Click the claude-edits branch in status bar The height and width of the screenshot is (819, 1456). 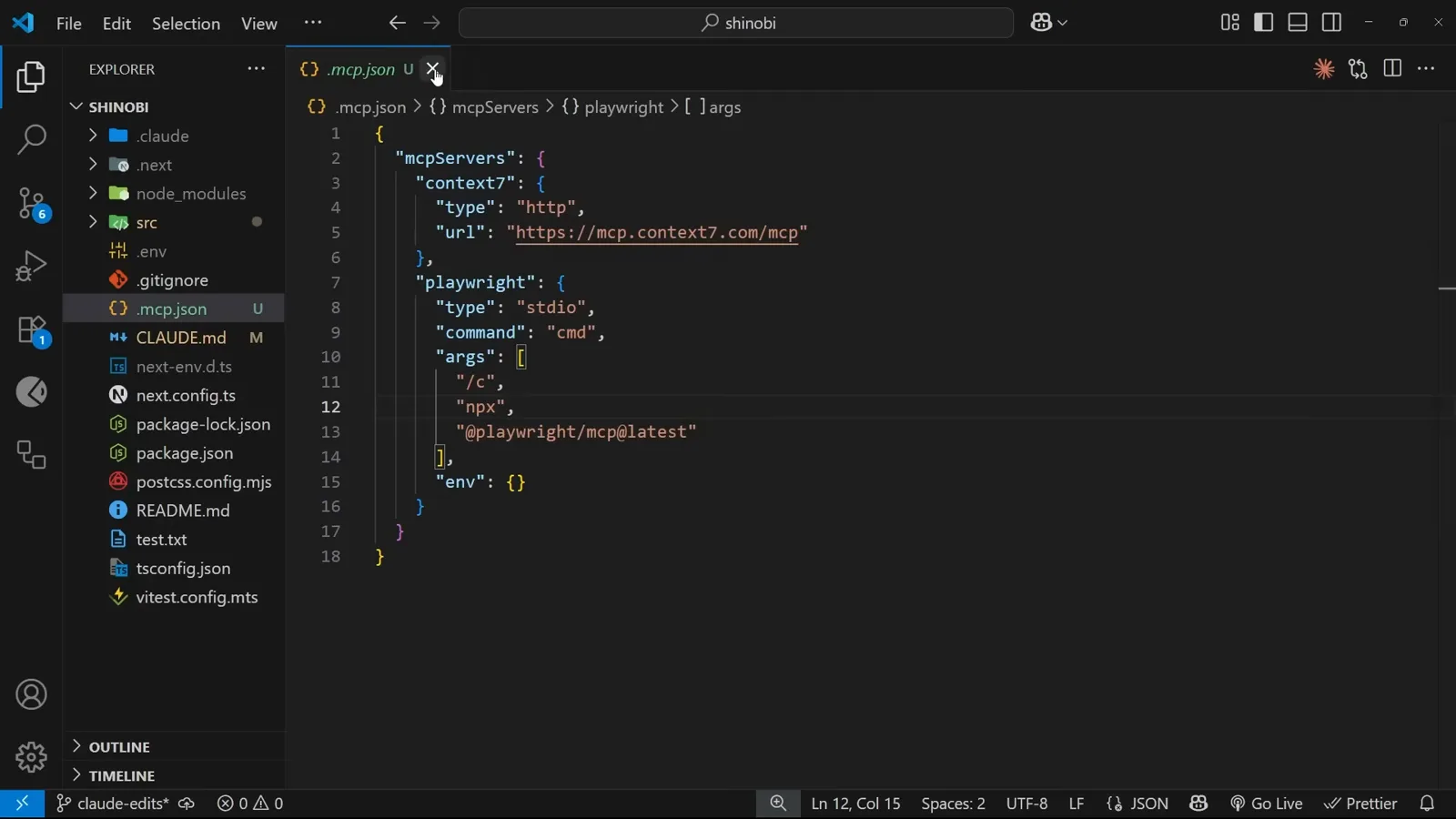coord(113,804)
